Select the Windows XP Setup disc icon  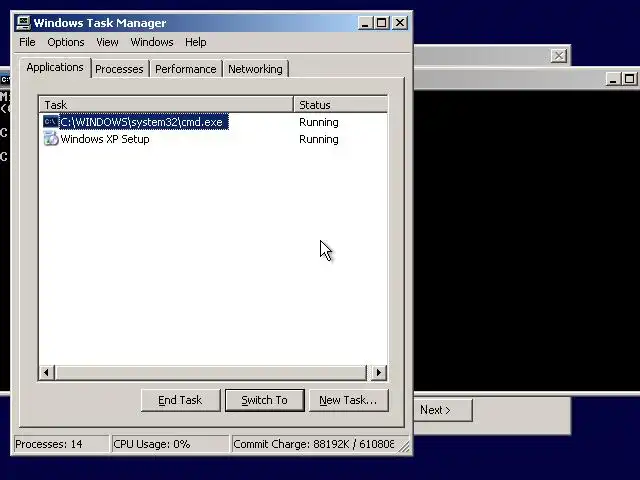click(x=51, y=139)
